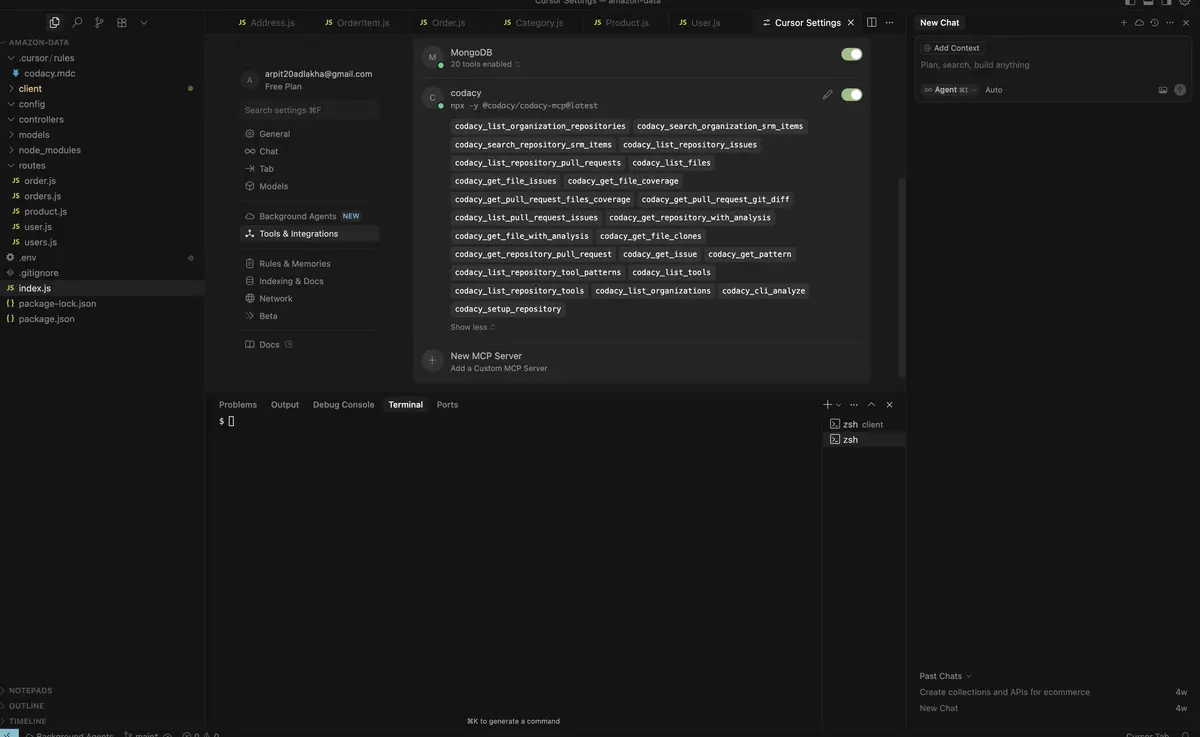Viewport: 1200px width, 737px height.
Task: Toggle the MongoDB MCP server switch
Action: 852,54
